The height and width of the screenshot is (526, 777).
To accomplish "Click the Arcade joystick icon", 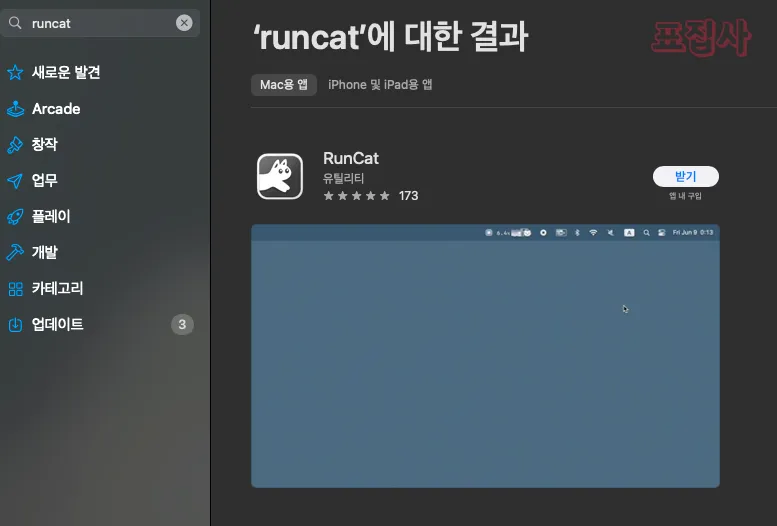I will tap(15, 109).
